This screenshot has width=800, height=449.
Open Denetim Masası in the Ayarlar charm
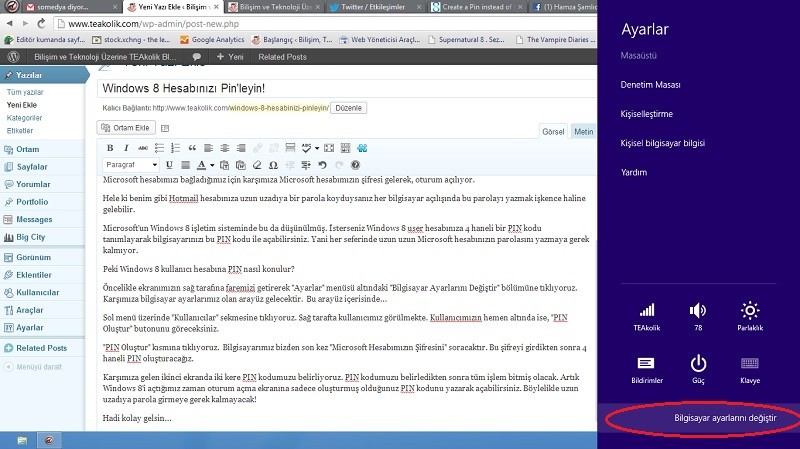[x=650, y=85]
